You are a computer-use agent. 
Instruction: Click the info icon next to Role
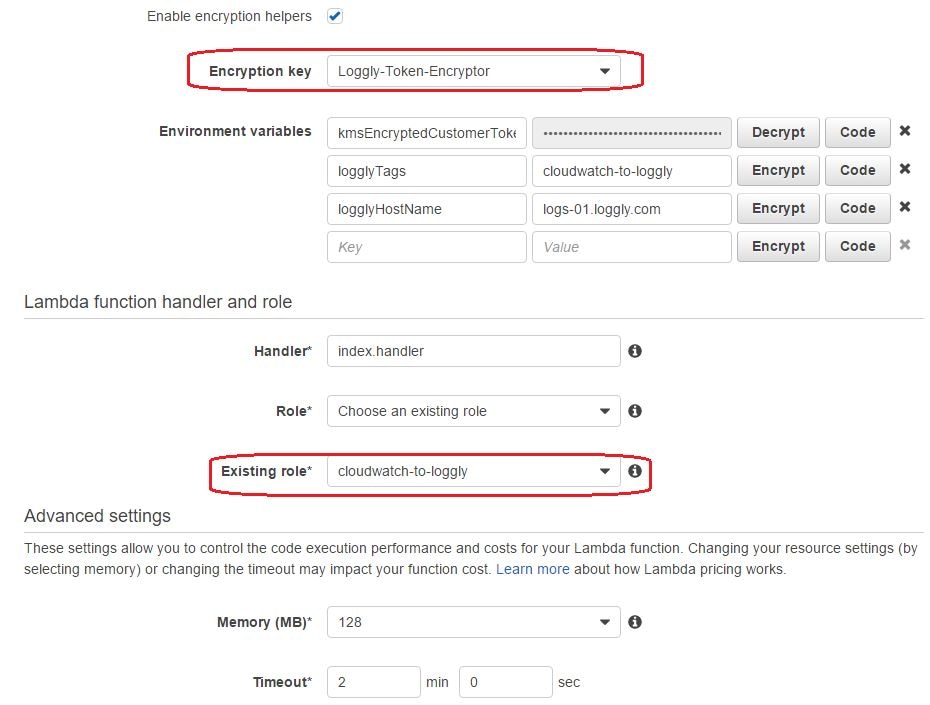point(634,411)
